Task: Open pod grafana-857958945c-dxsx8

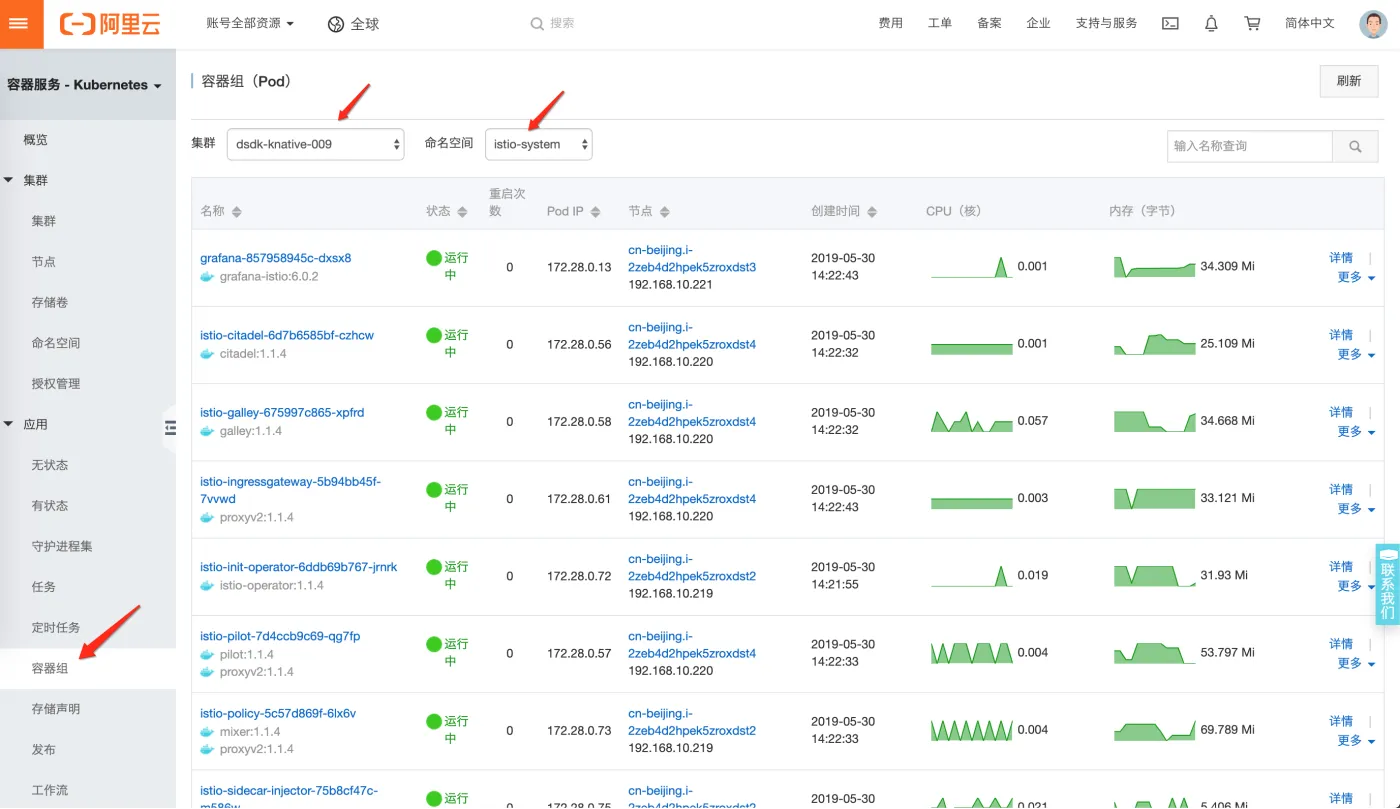Action: click(x=276, y=258)
